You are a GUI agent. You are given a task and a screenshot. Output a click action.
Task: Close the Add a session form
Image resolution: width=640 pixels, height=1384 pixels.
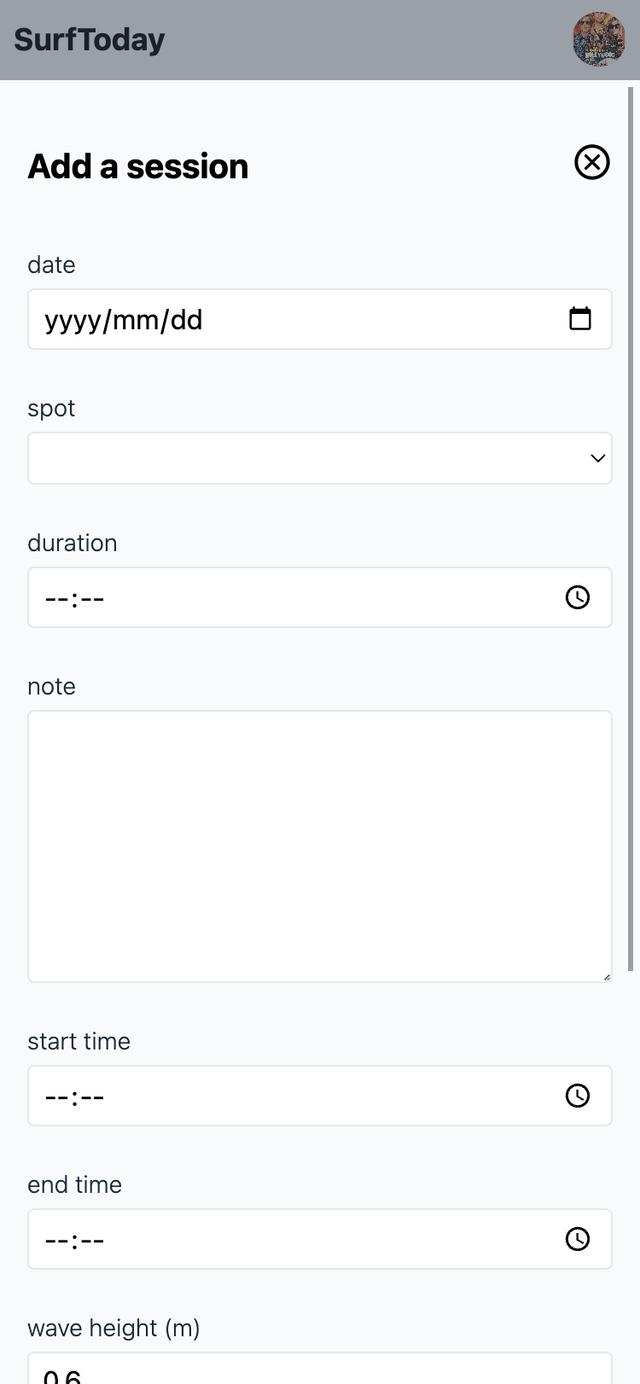[592, 162]
